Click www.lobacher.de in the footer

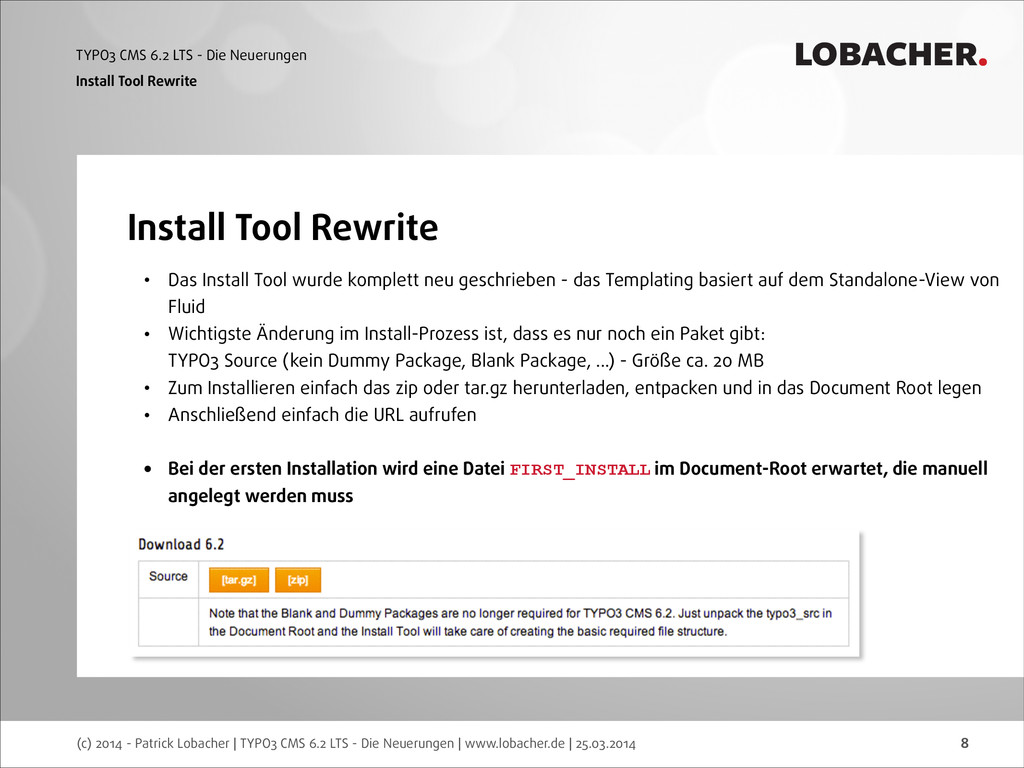tap(515, 743)
